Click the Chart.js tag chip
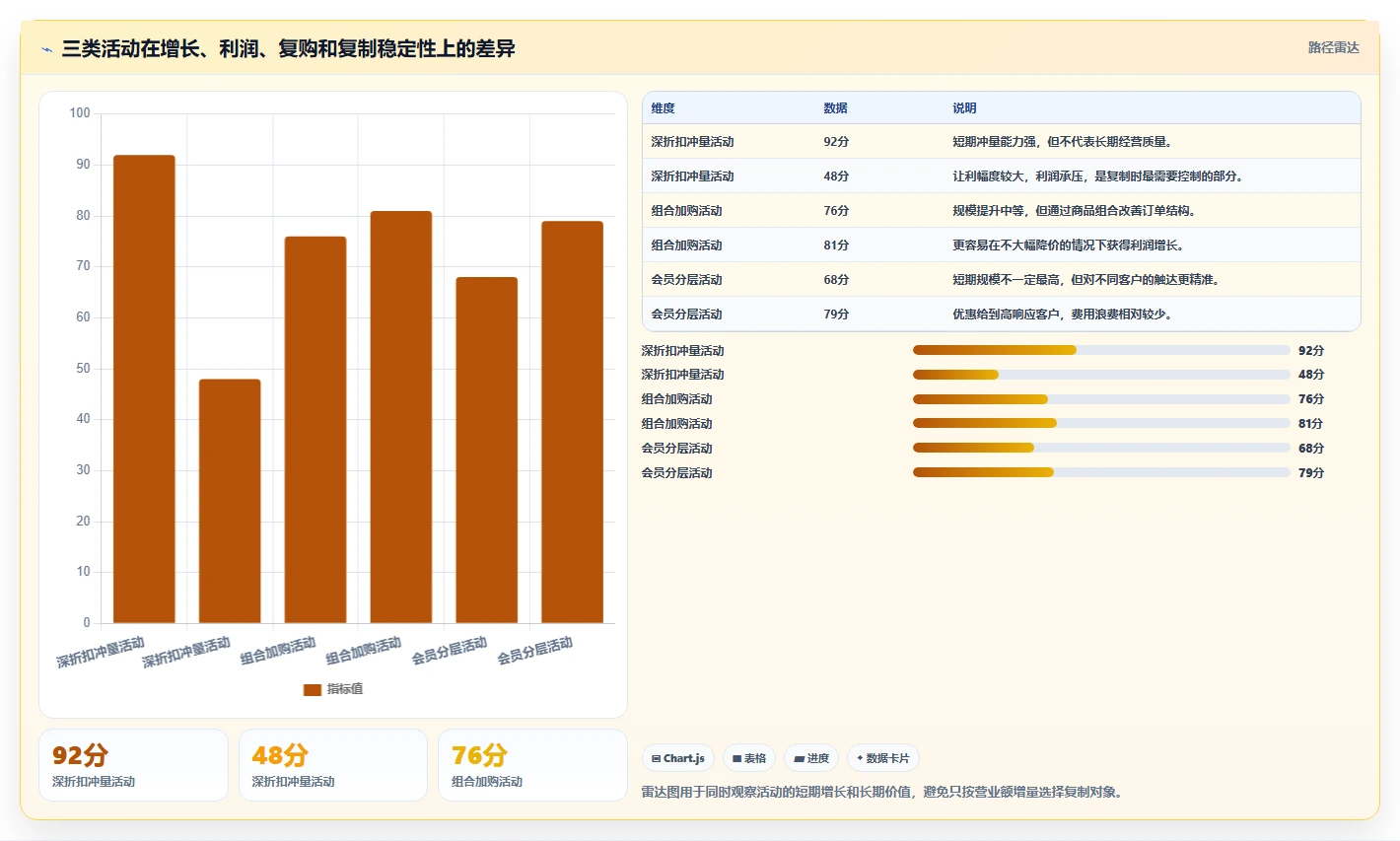 click(x=678, y=758)
